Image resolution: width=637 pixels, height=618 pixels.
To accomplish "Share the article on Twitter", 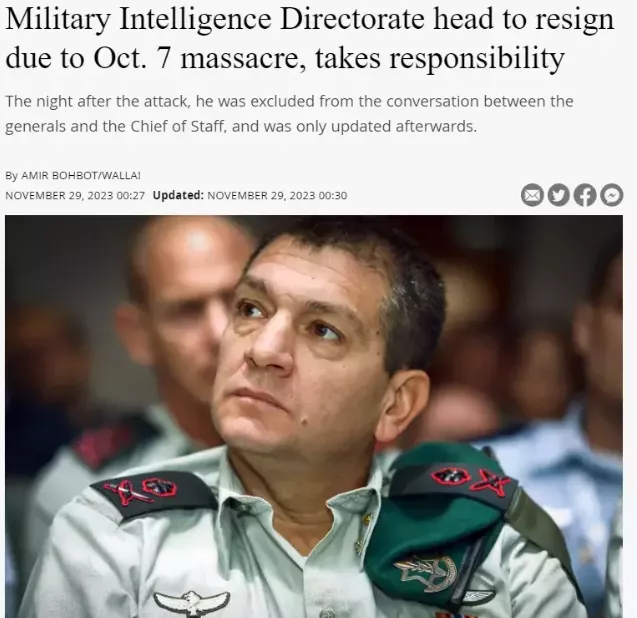I will pos(558,195).
